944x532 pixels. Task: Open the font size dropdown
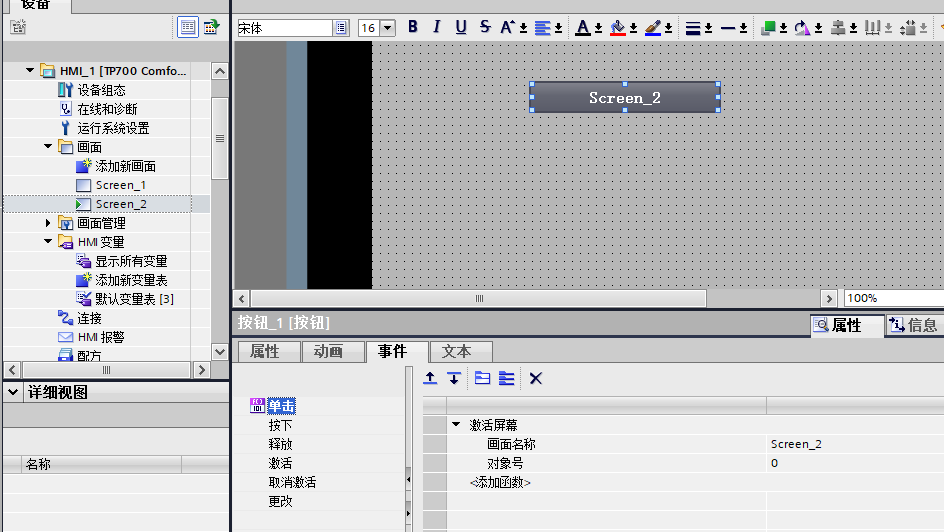pyautogui.click(x=387, y=28)
